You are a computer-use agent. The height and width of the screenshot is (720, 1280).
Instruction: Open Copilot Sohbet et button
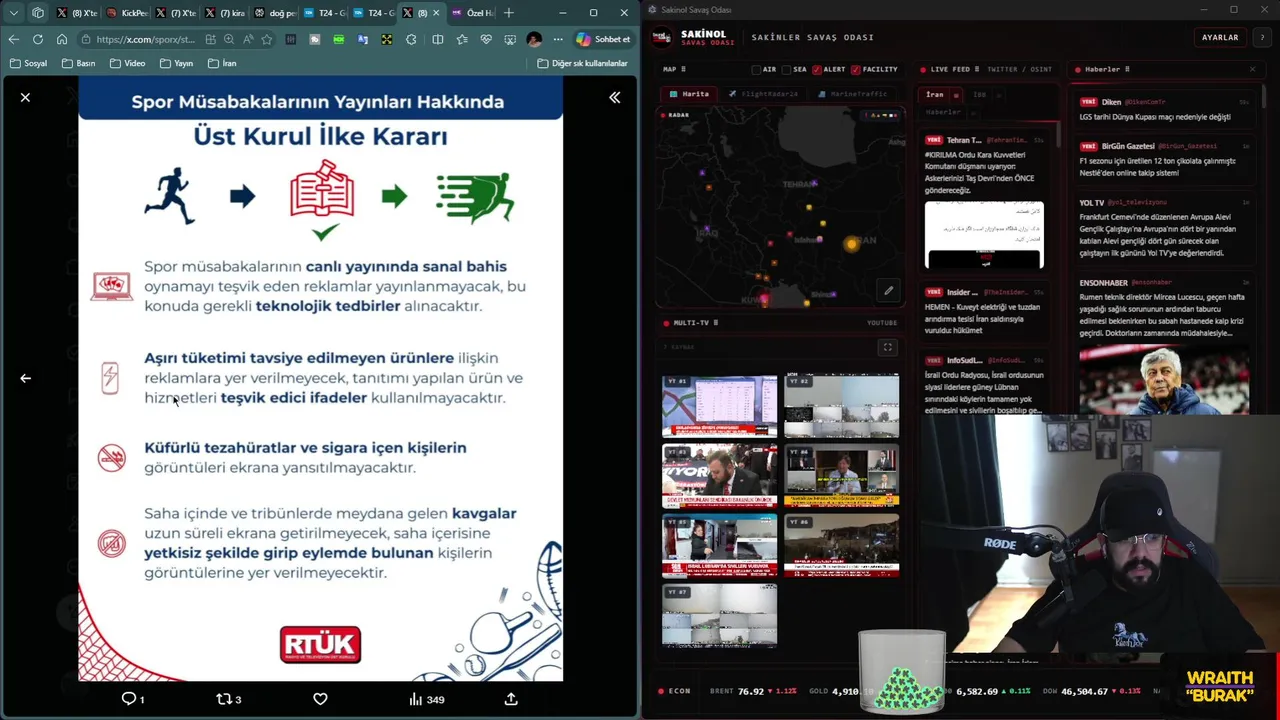603,39
